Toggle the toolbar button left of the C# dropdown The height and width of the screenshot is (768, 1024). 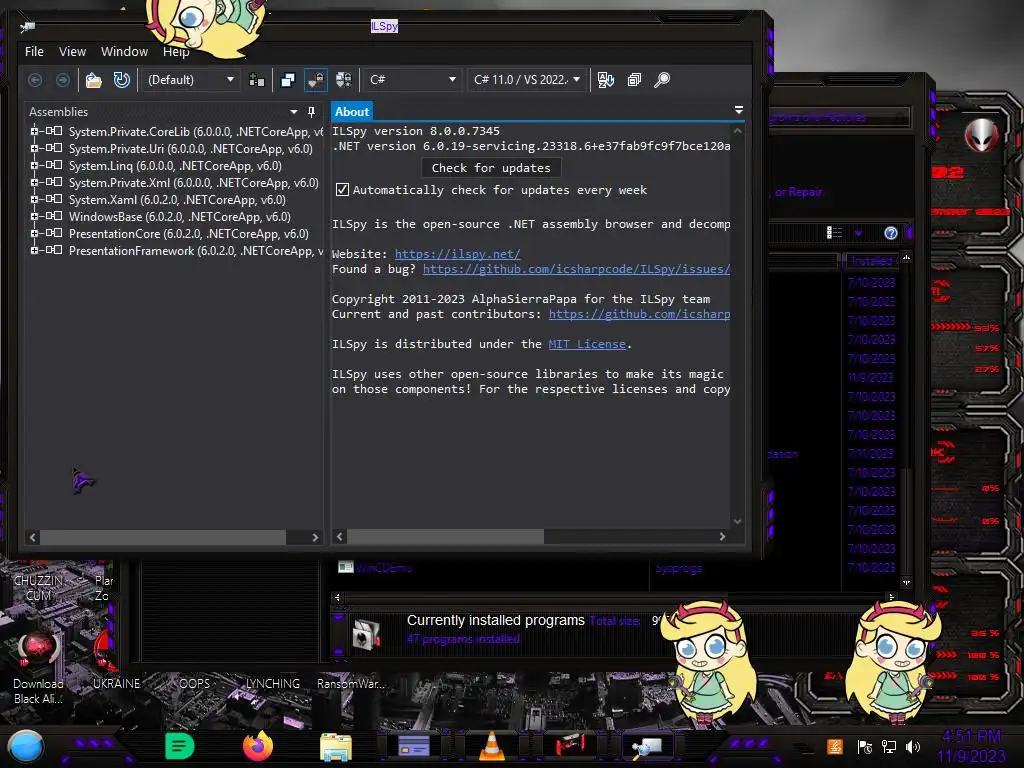(x=344, y=80)
